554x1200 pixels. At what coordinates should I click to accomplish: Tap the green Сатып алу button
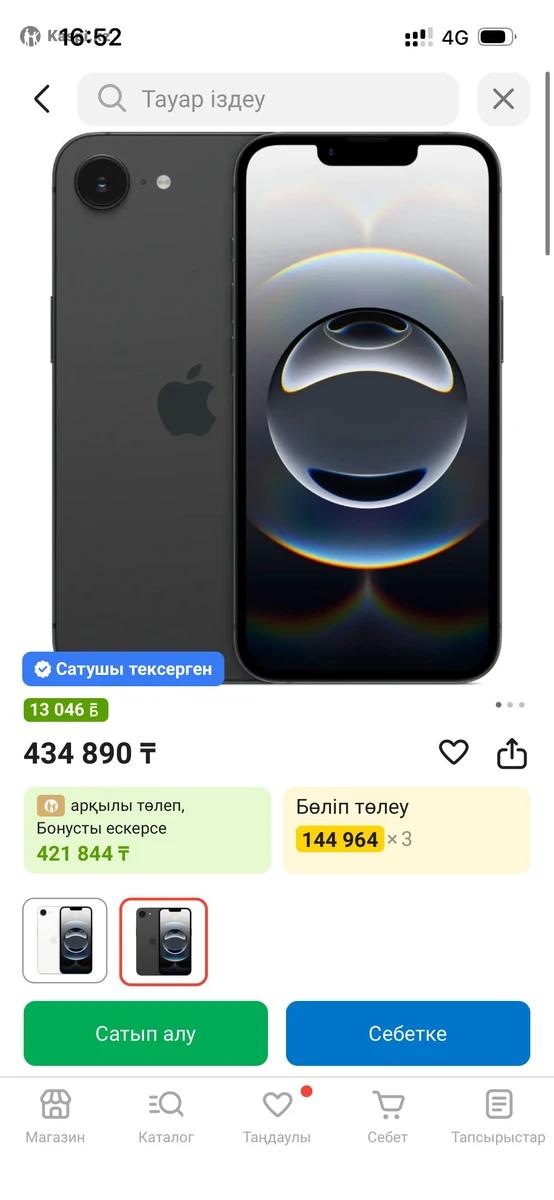coord(146,1033)
